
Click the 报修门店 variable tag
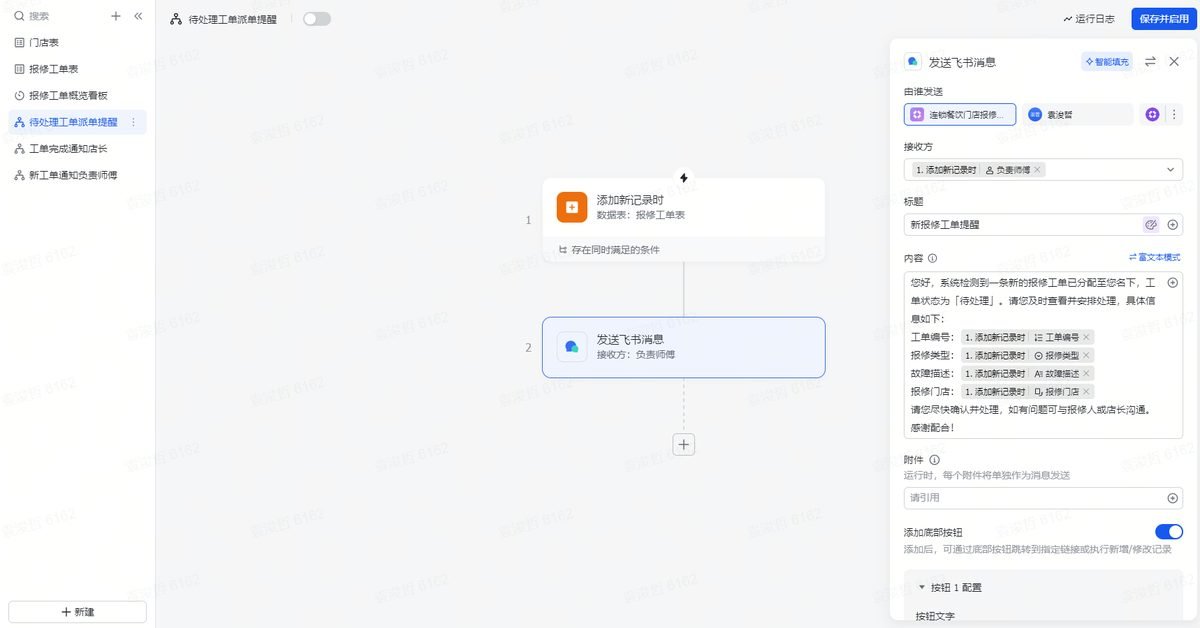pyautogui.click(x=1027, y=391)
